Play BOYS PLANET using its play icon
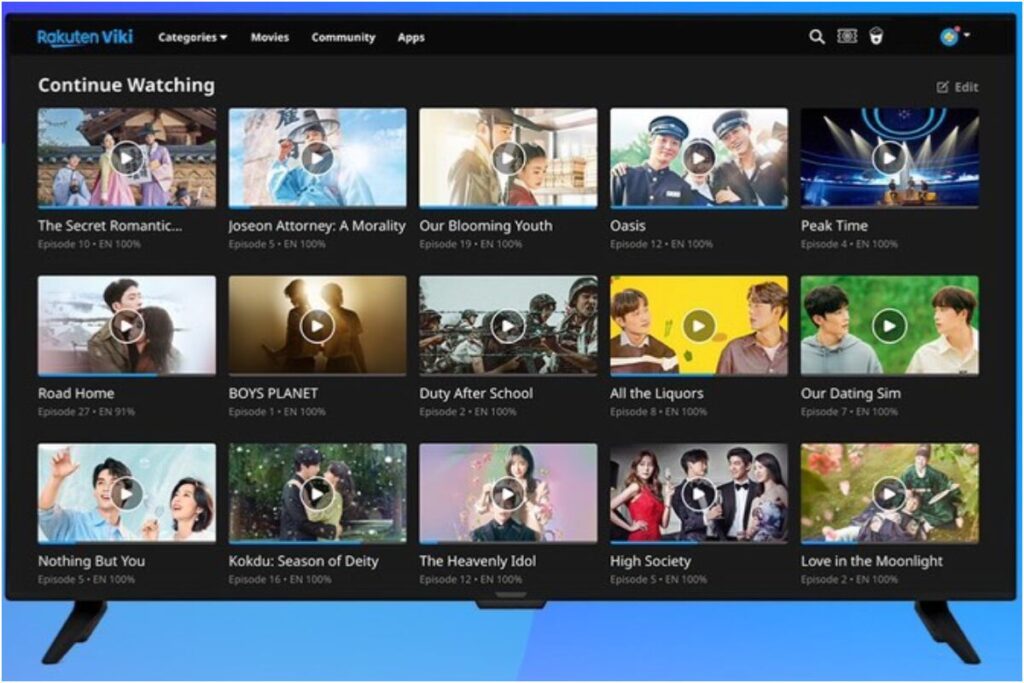This screenshot has height=683, width=1024. tap(317, 326)
